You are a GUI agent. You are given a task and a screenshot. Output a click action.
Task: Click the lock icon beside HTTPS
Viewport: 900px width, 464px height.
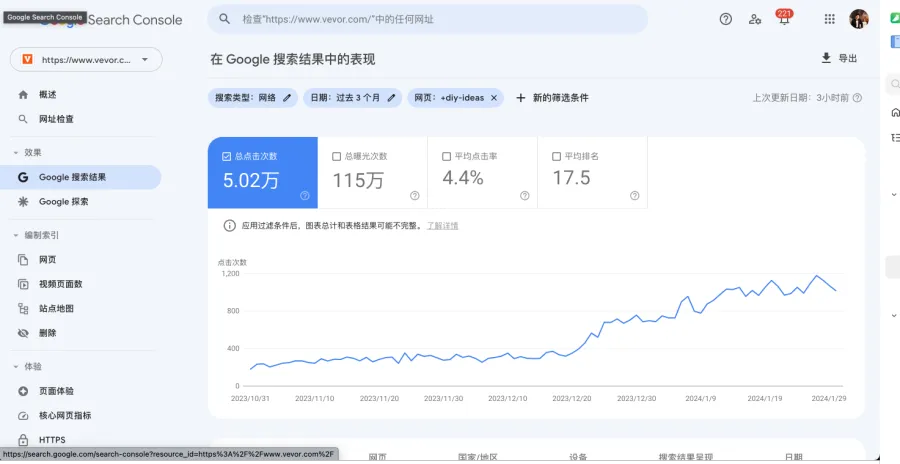(23, 440)
